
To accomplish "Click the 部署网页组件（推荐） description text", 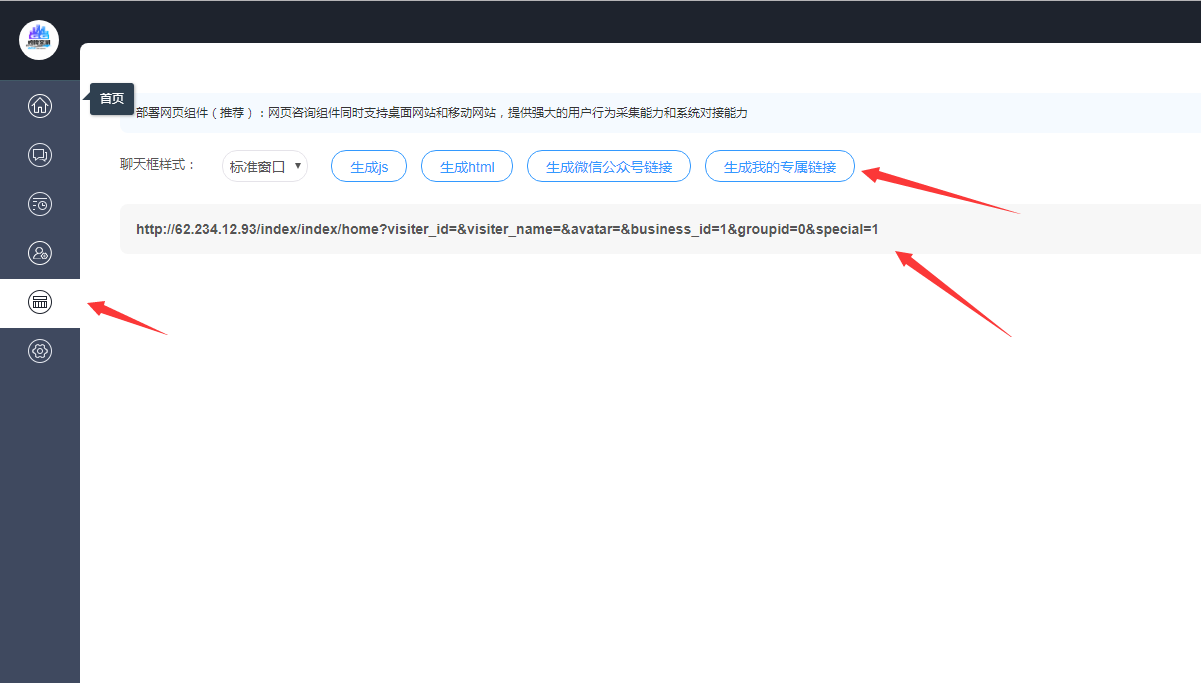I will coord(441,113).
